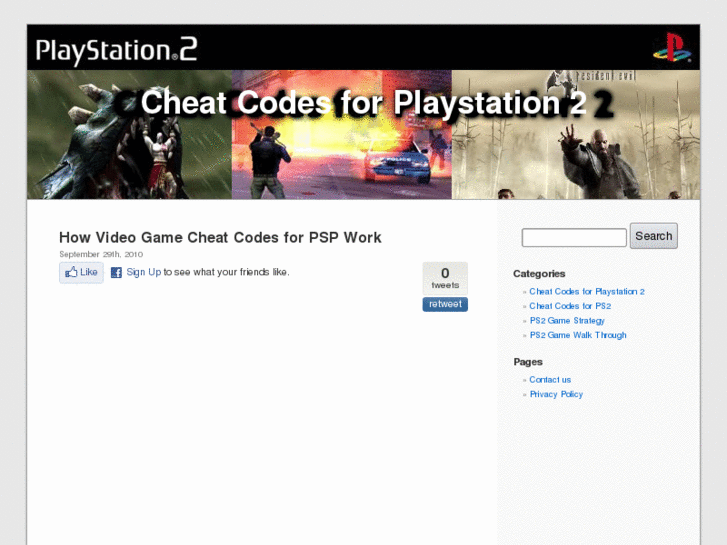Click the "to see what your friends like" text
The width and height of the screenshot is (727, 545).
point(226,272)
